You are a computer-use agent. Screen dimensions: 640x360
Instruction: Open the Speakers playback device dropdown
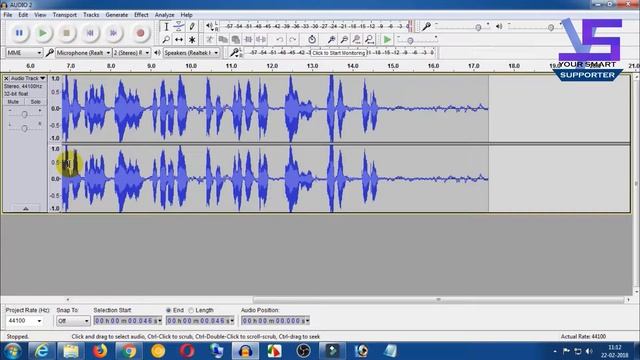pos(191,53)
